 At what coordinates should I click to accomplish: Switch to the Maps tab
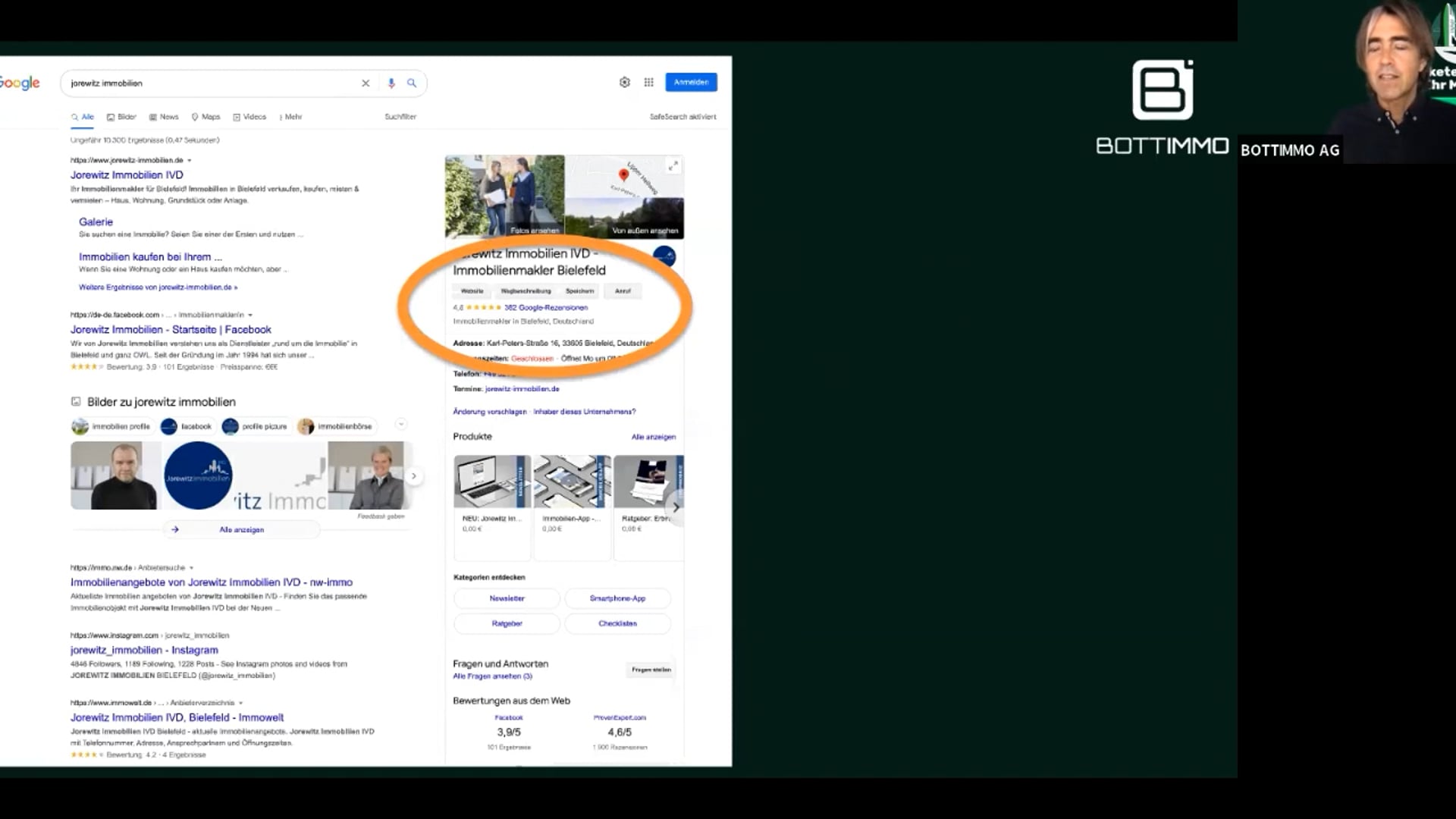(x=206, y=117)
